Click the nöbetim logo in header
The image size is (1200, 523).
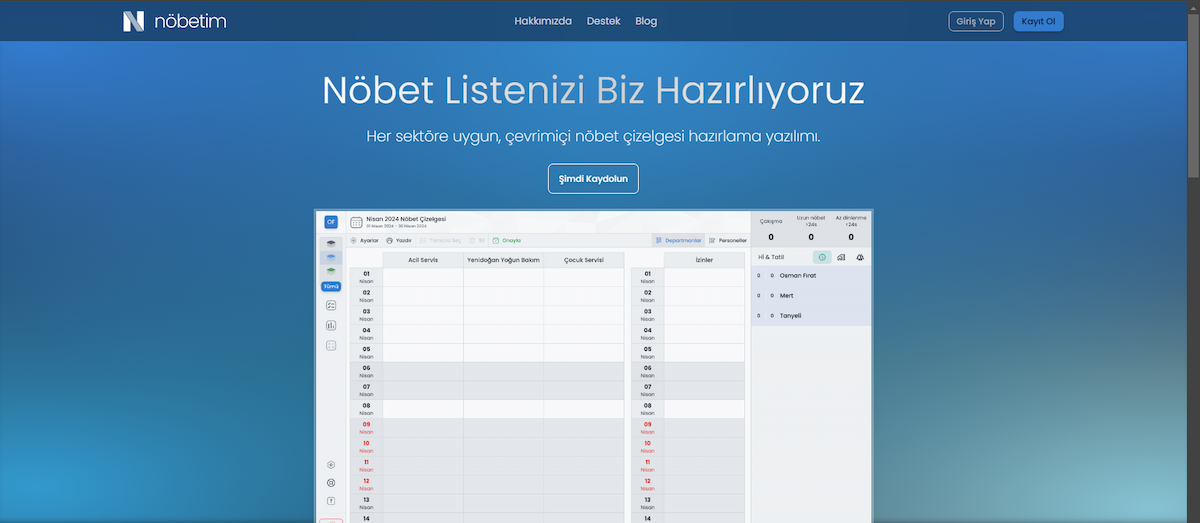pyautogui.click(x=174, y=21)
